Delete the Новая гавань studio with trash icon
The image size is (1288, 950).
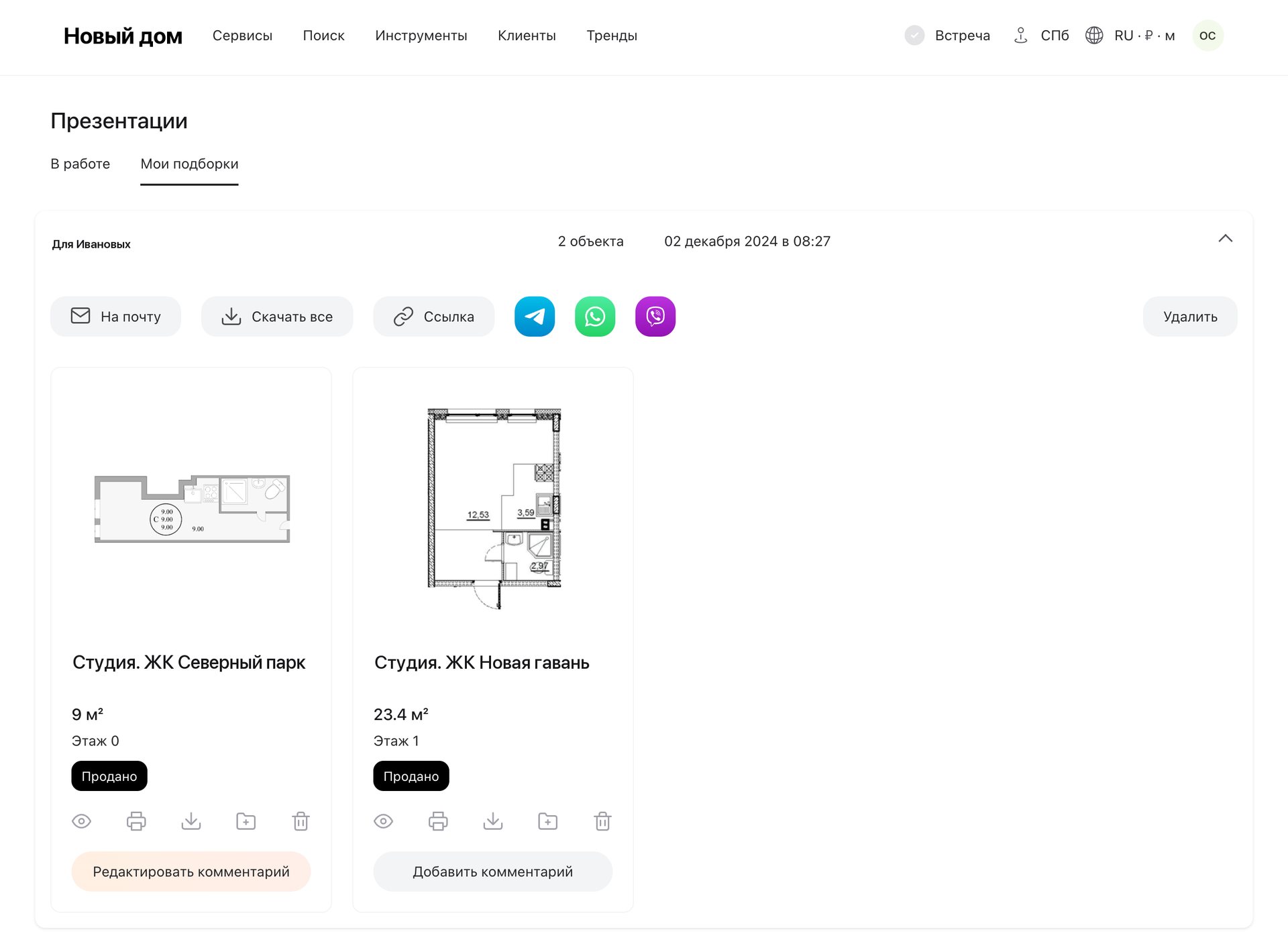[x=602, y=821]
